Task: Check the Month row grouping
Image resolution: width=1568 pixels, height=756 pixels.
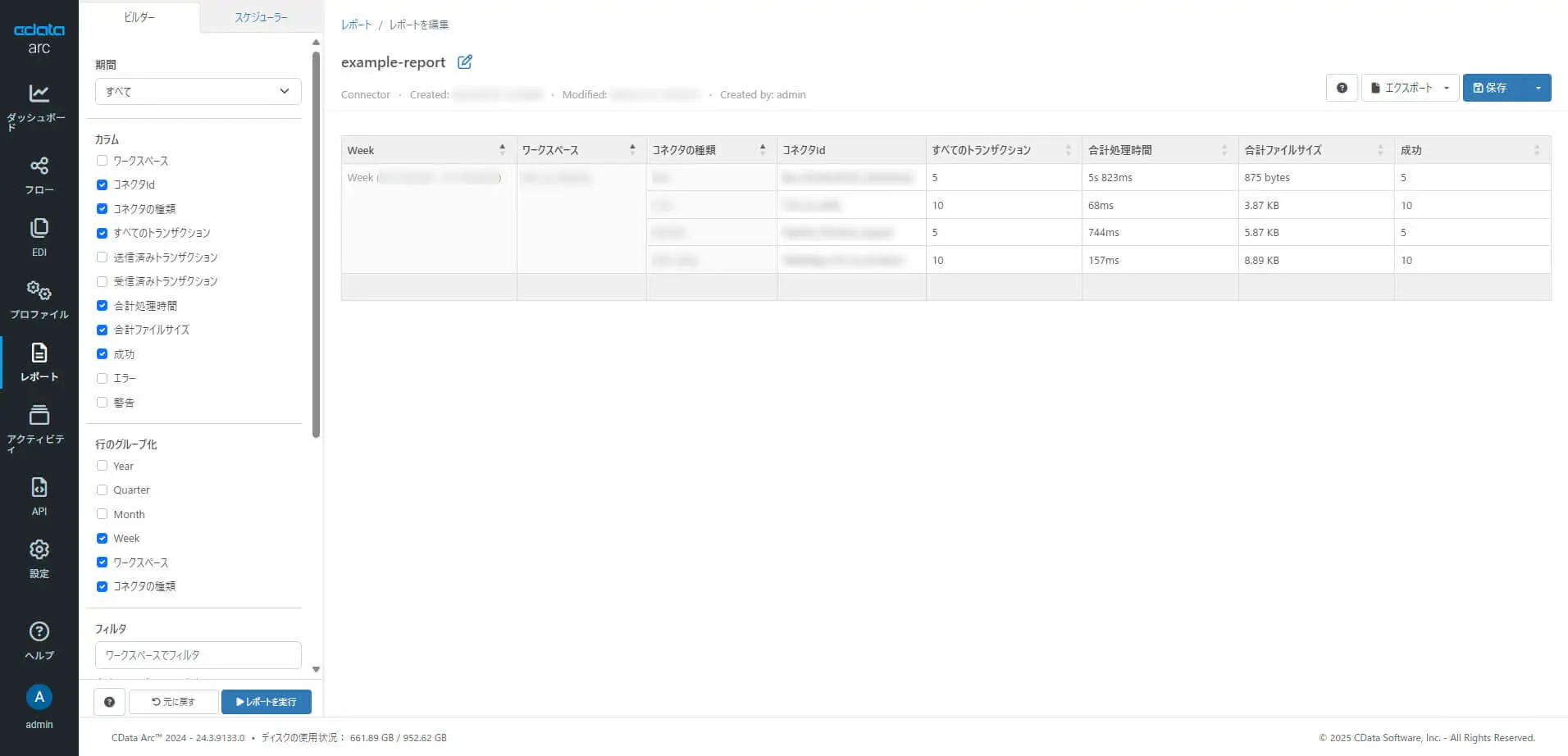Action: point(102,514)
